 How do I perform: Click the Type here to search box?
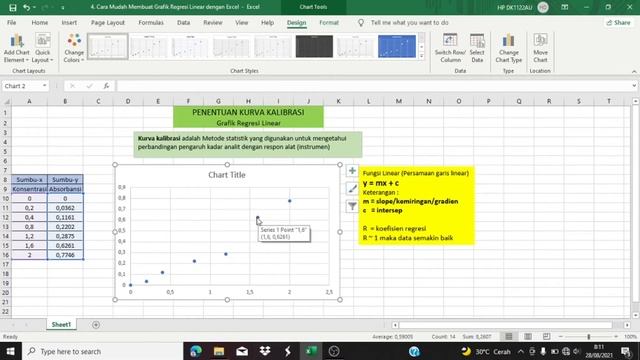click(x=102, y=351)
